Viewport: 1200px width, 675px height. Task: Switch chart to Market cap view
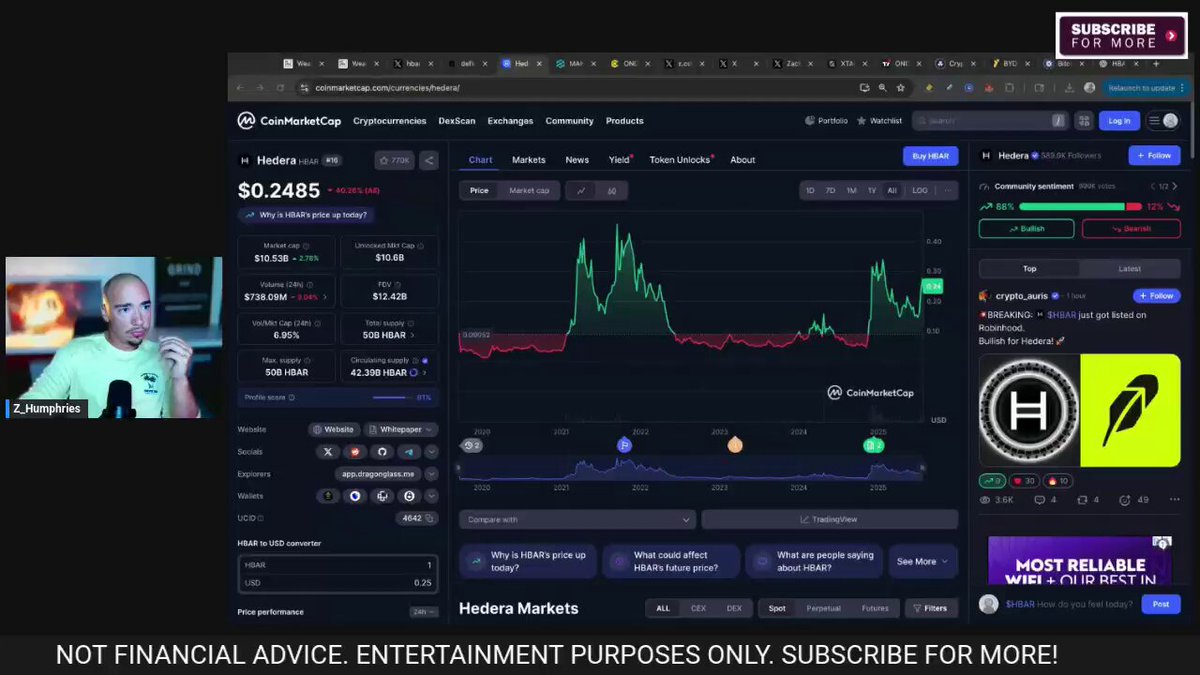click(x=529, y=190)
